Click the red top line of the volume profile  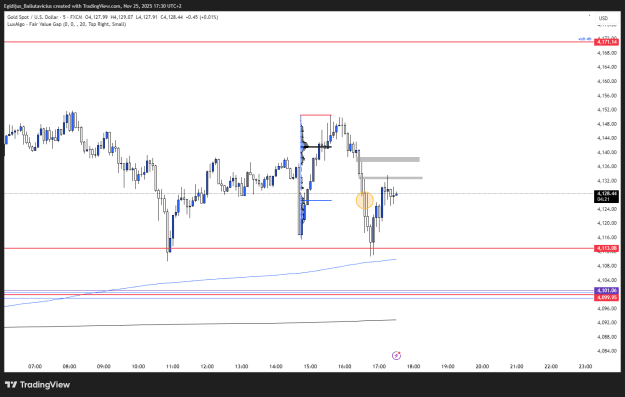click(316, 115)
